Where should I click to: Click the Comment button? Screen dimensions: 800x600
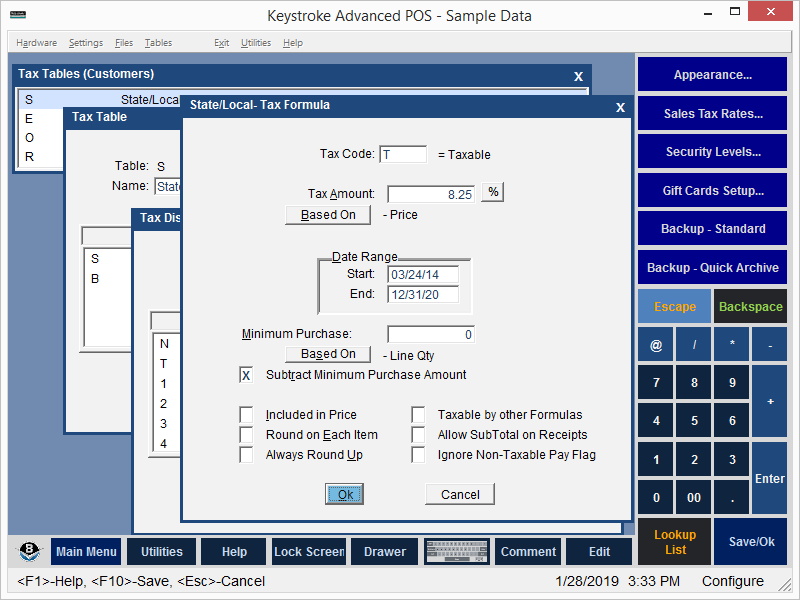528,552
